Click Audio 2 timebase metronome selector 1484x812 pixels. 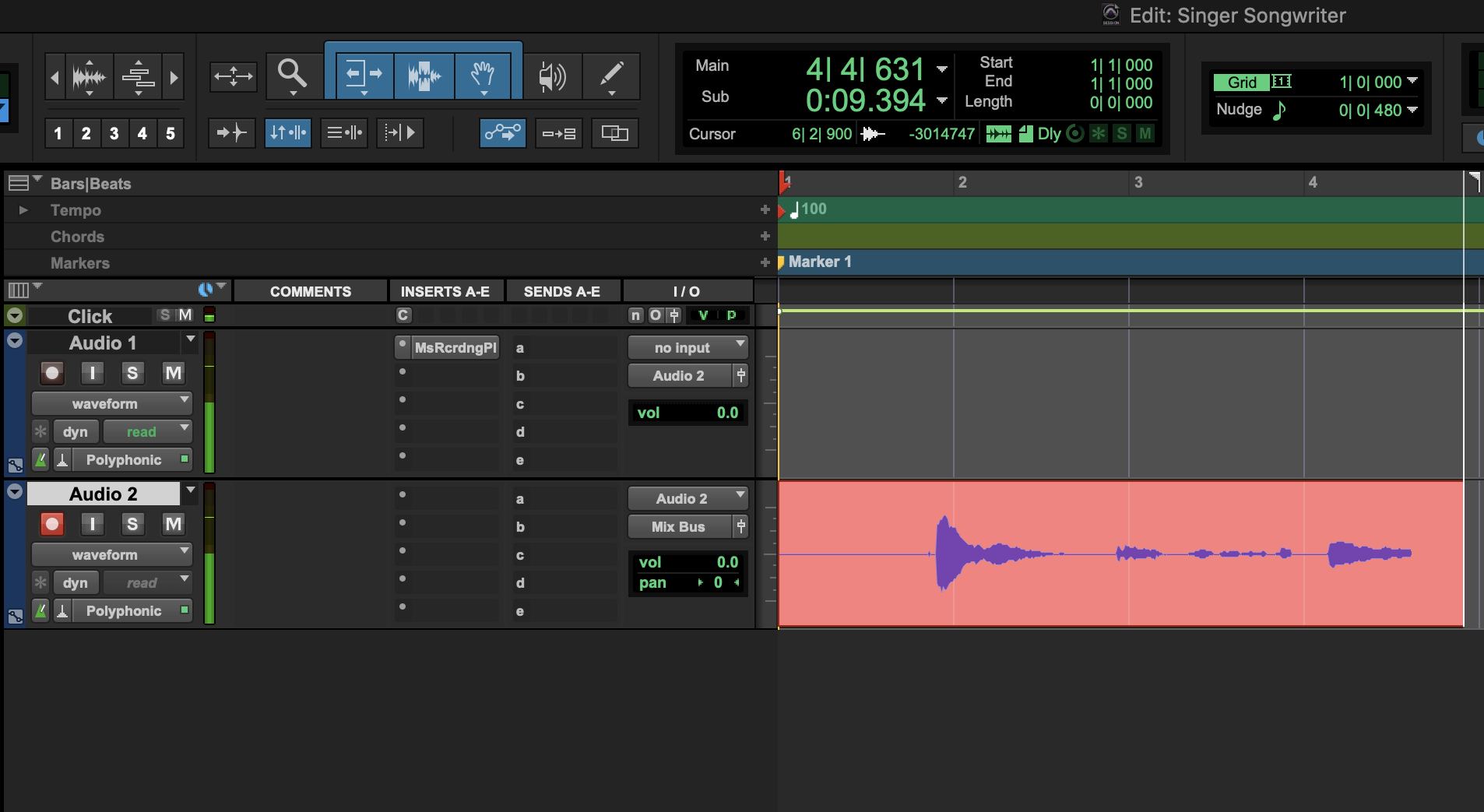(40, 611)
